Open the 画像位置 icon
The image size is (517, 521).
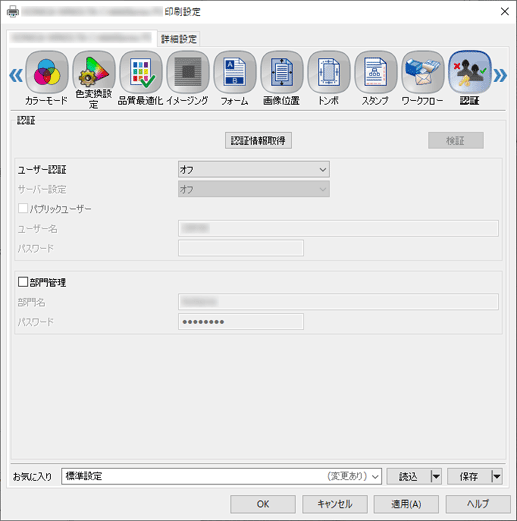pyautogui.click(x=282, y=72)
